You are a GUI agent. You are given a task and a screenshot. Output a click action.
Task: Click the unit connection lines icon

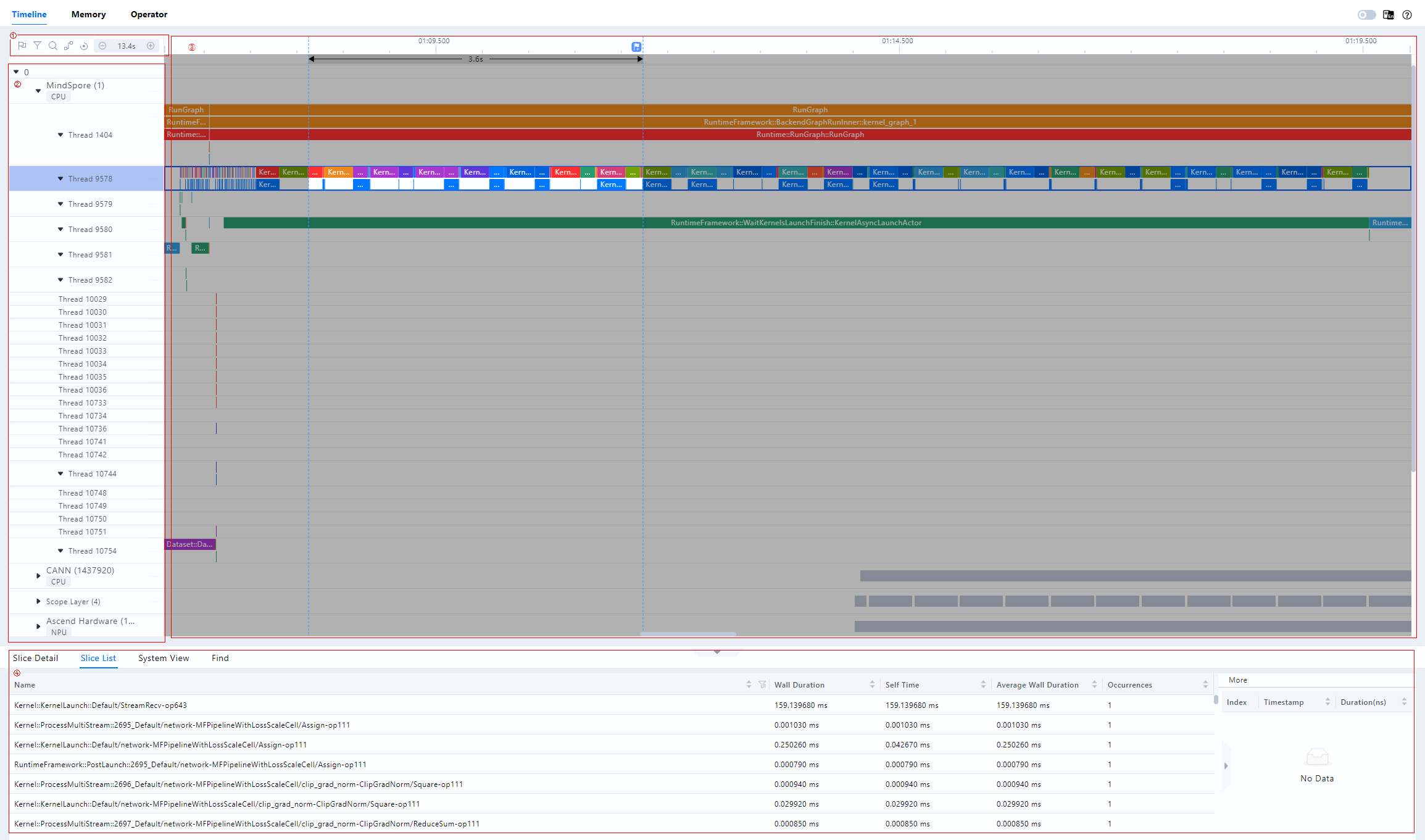click(x=69, y=46)
